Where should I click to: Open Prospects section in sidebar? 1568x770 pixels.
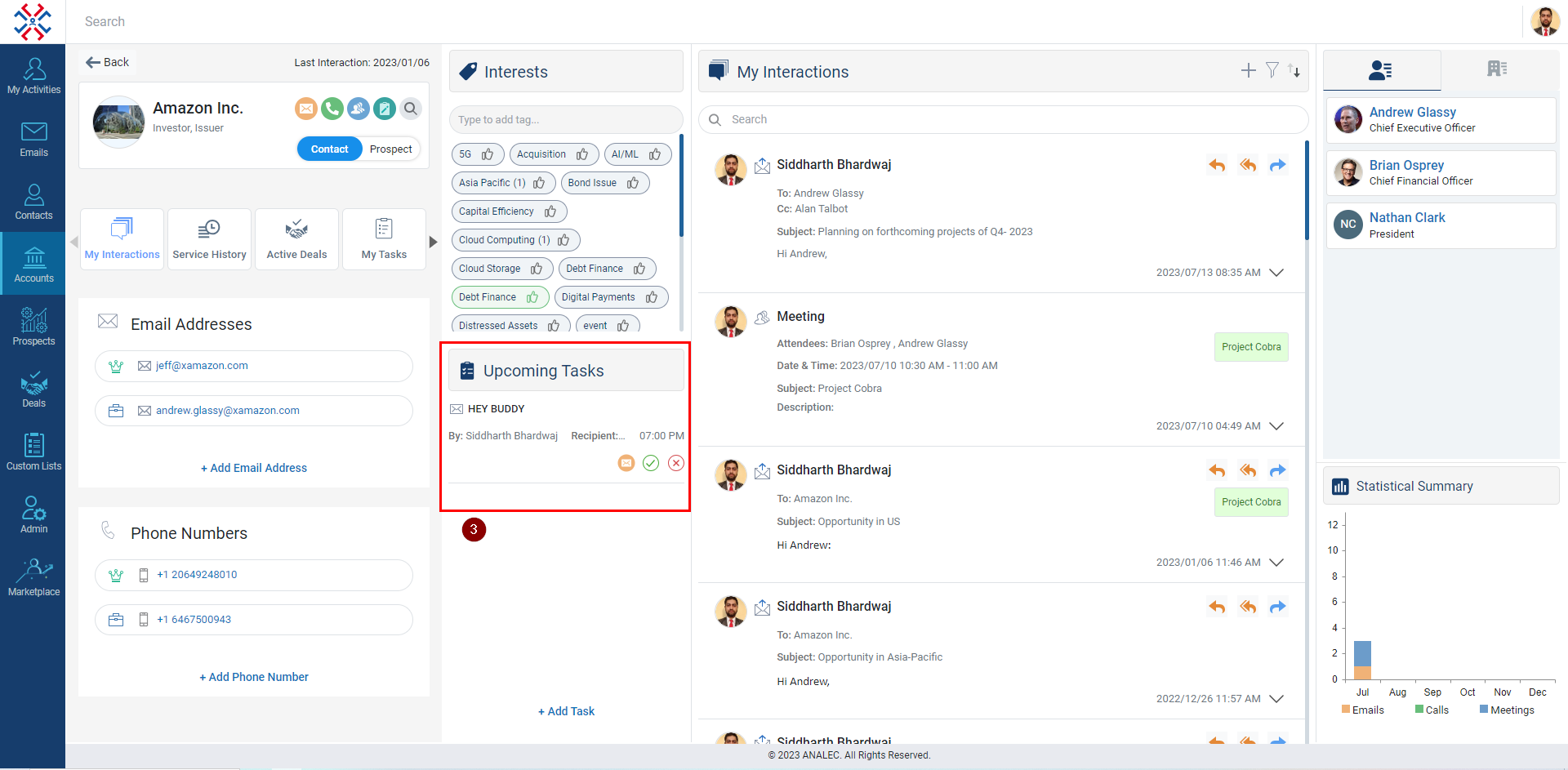[33, 327]
